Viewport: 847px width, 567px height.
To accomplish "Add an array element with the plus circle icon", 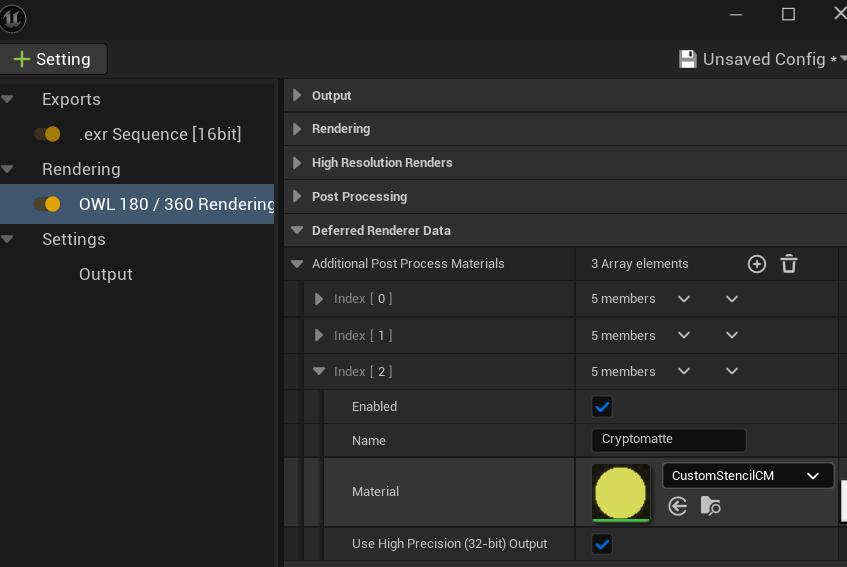I will tap(756, 264).
